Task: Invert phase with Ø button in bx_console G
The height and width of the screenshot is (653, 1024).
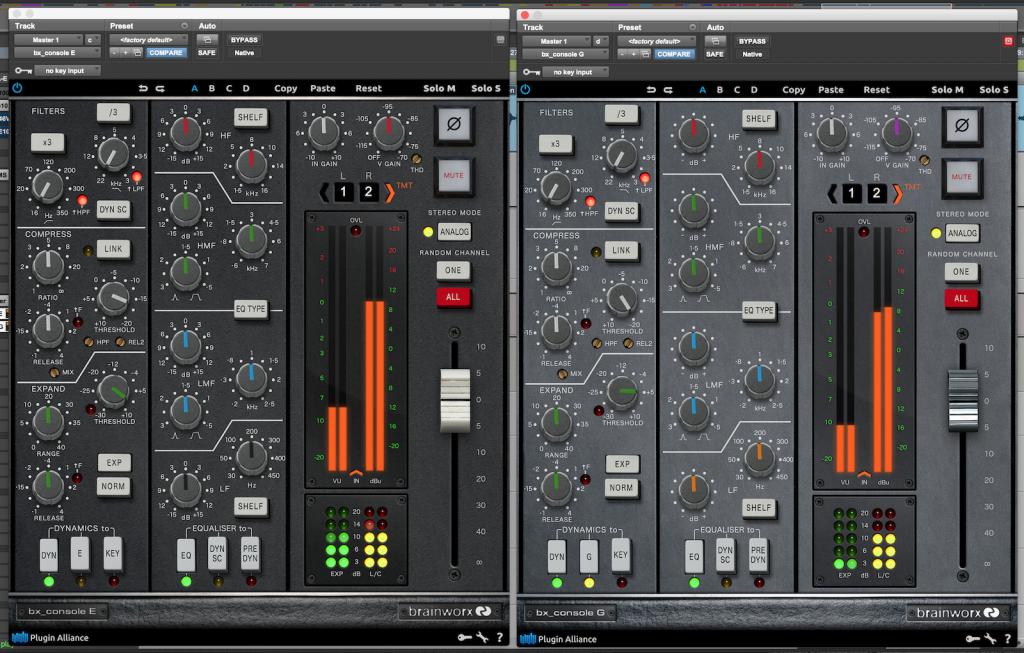Action: [x=962, y=125]
